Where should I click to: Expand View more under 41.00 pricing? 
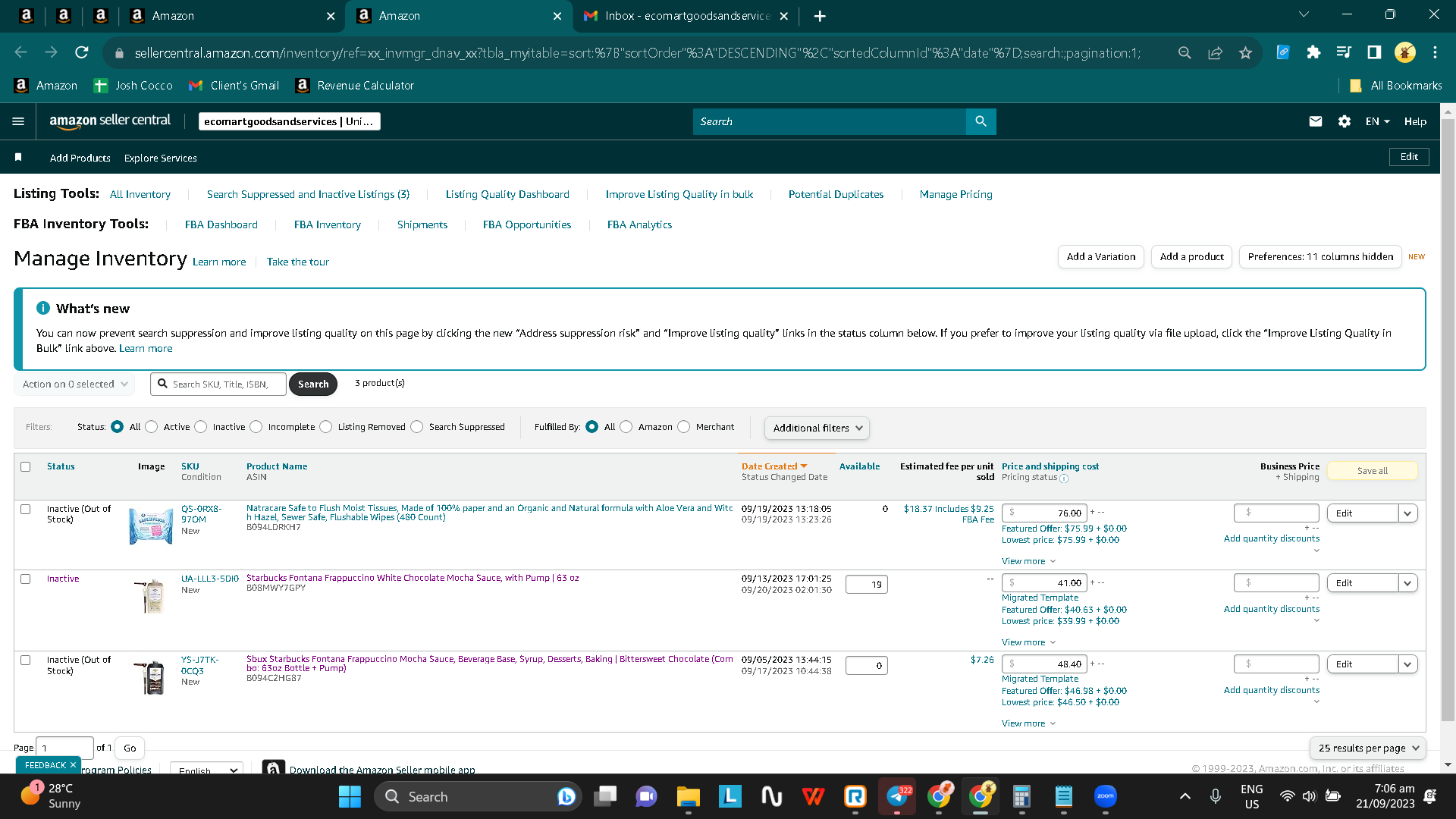click(1028, 642)
